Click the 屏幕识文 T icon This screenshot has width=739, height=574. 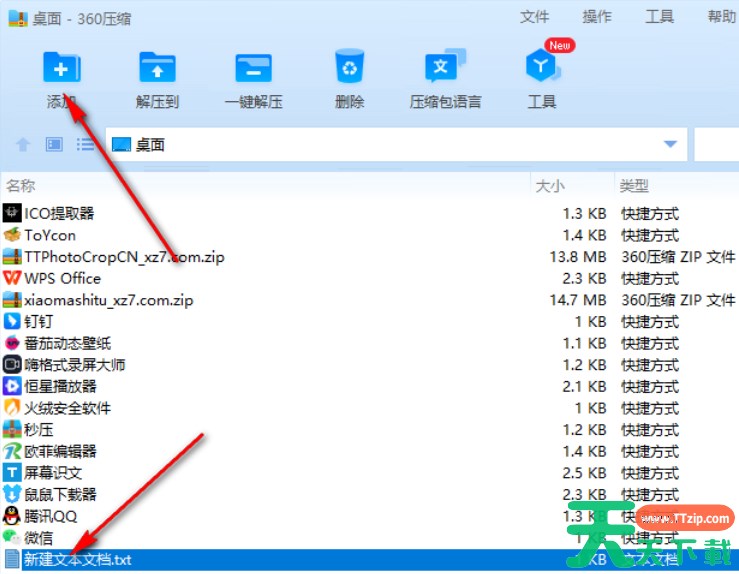[x=12, y=473]
